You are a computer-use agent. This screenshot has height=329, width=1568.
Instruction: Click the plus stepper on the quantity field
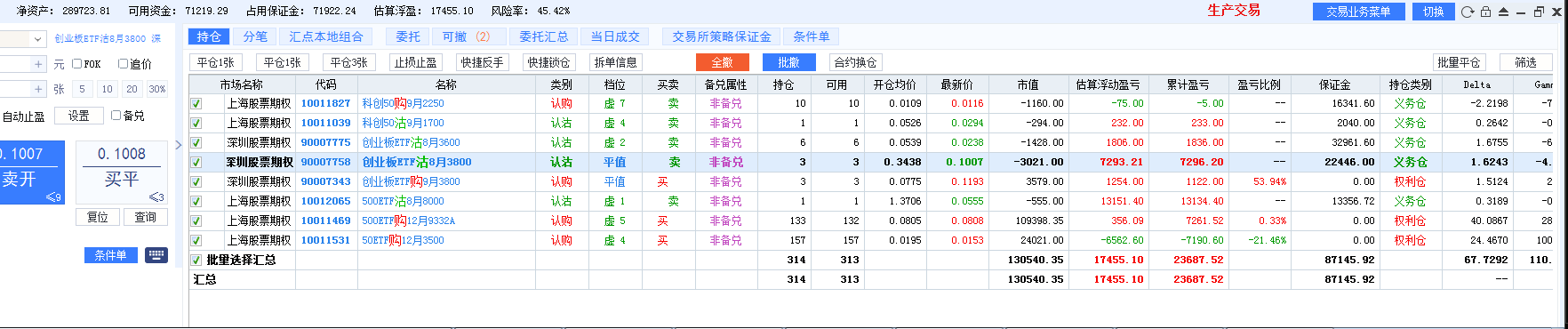(38, 89)
